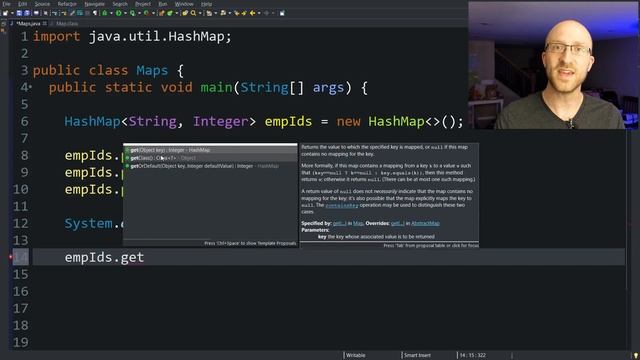Close the Maps.java tab with its X
This screenshot has height=360, width=640.
click(45, 24)
